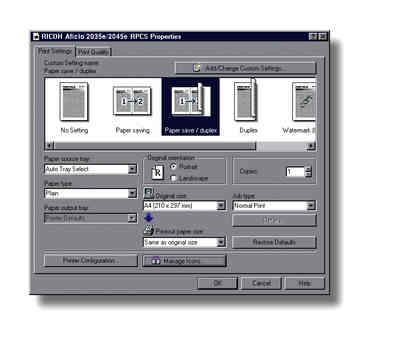Click the Original size document icon
400x364 pixels.
pos(149,193)
